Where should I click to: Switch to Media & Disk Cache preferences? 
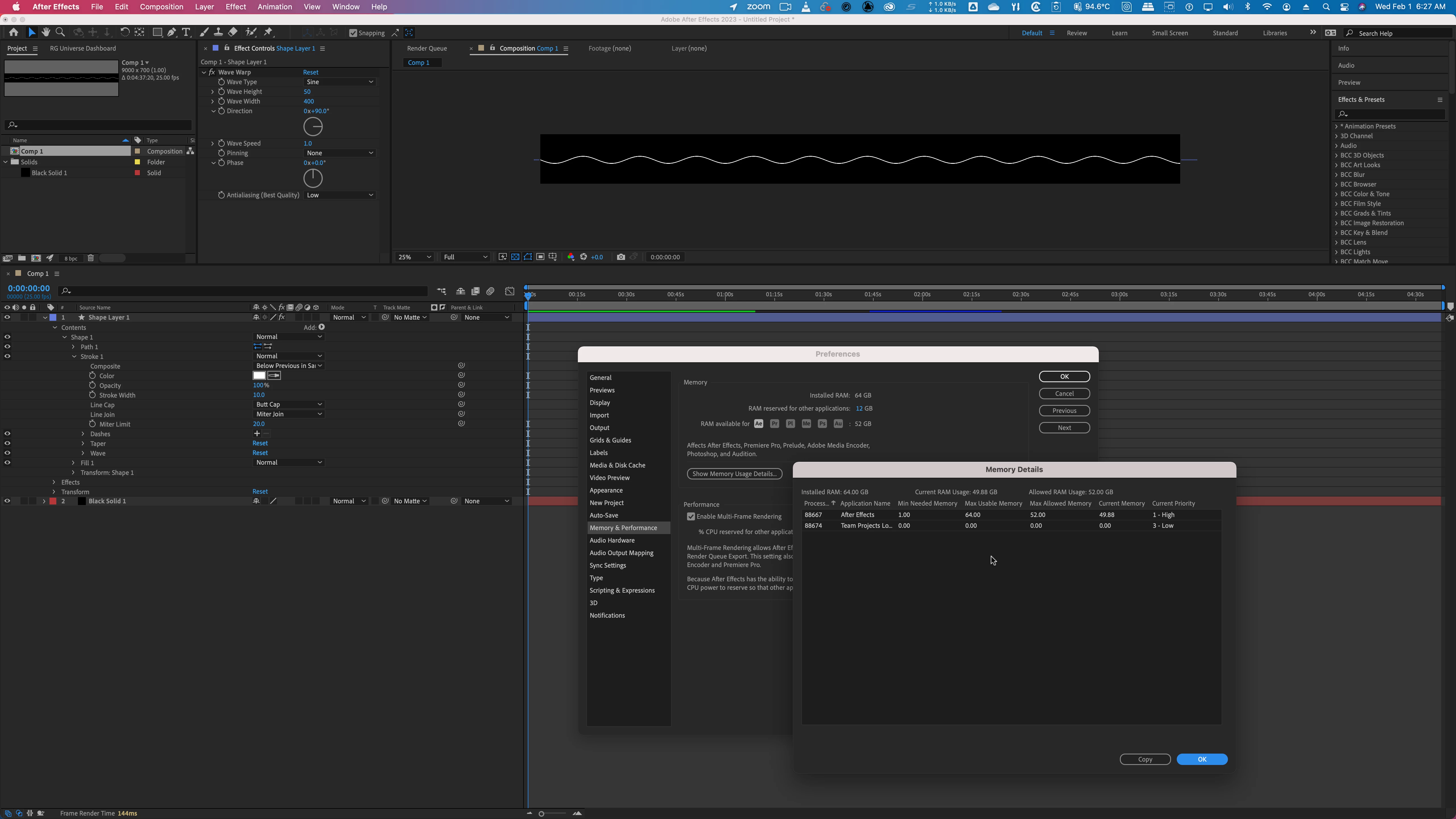click(617, 465)
